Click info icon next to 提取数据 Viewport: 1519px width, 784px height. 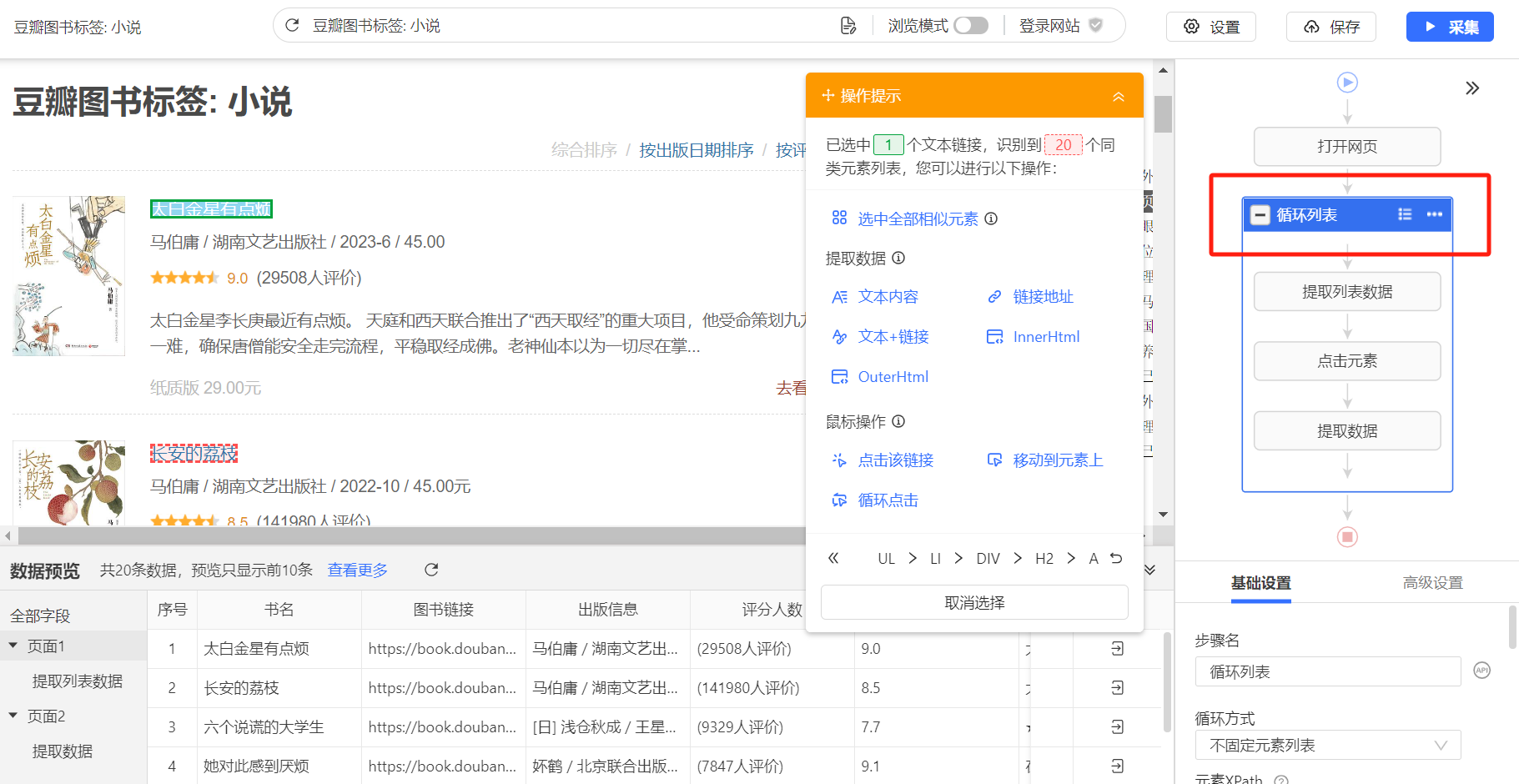point(898,258)
